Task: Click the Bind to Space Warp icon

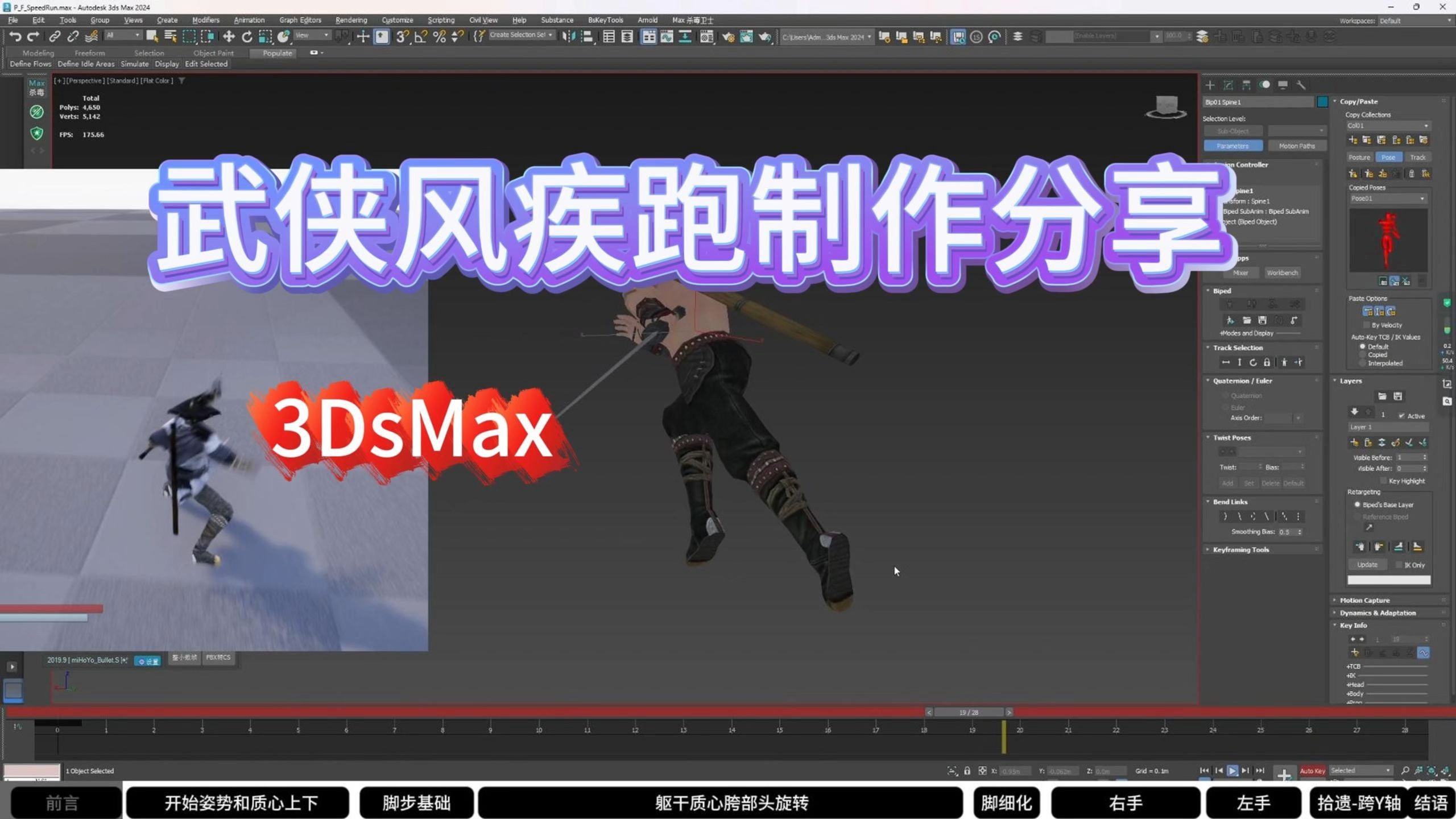Action: pos(91,37)
